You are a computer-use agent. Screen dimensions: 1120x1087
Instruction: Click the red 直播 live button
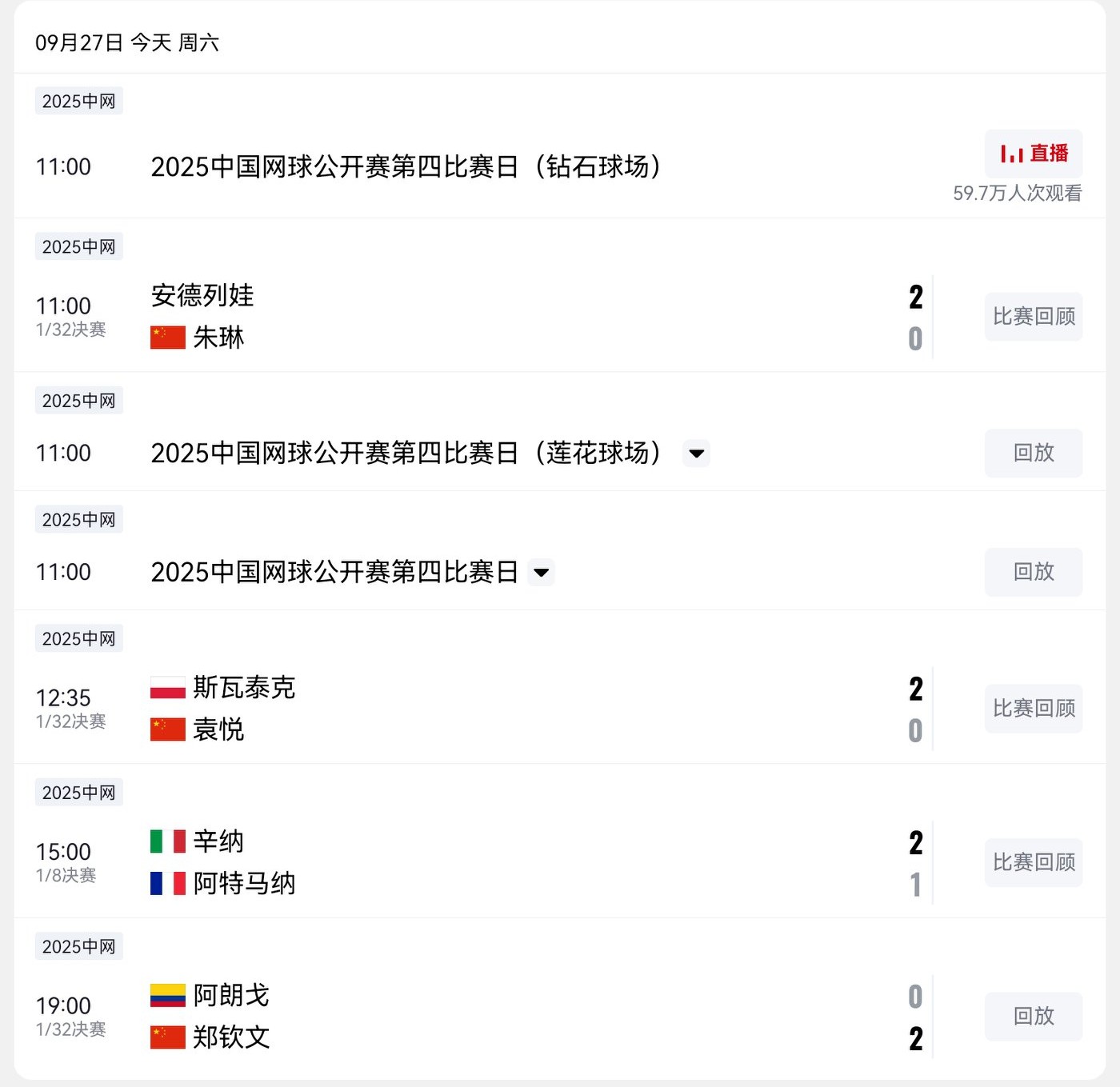point(1033,154)
